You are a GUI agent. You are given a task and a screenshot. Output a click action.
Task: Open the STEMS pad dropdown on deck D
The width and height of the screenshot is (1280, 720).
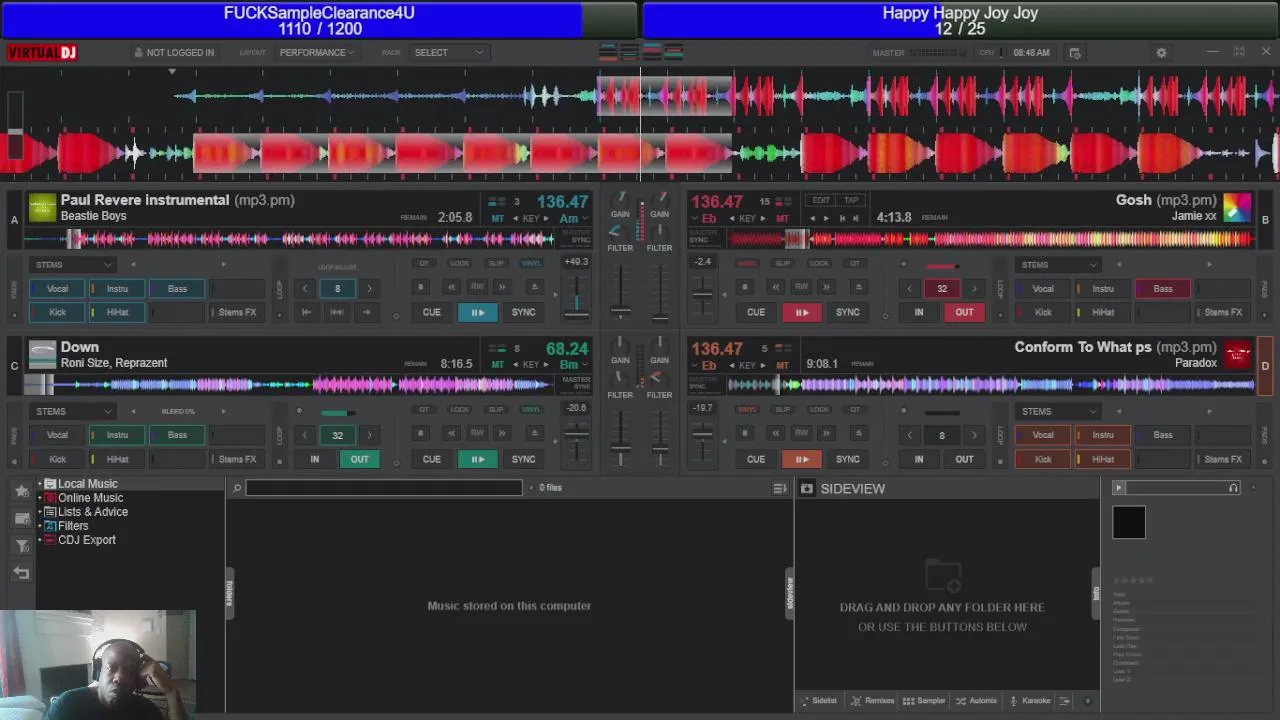pyautogui.click(x=1058, y=411)
